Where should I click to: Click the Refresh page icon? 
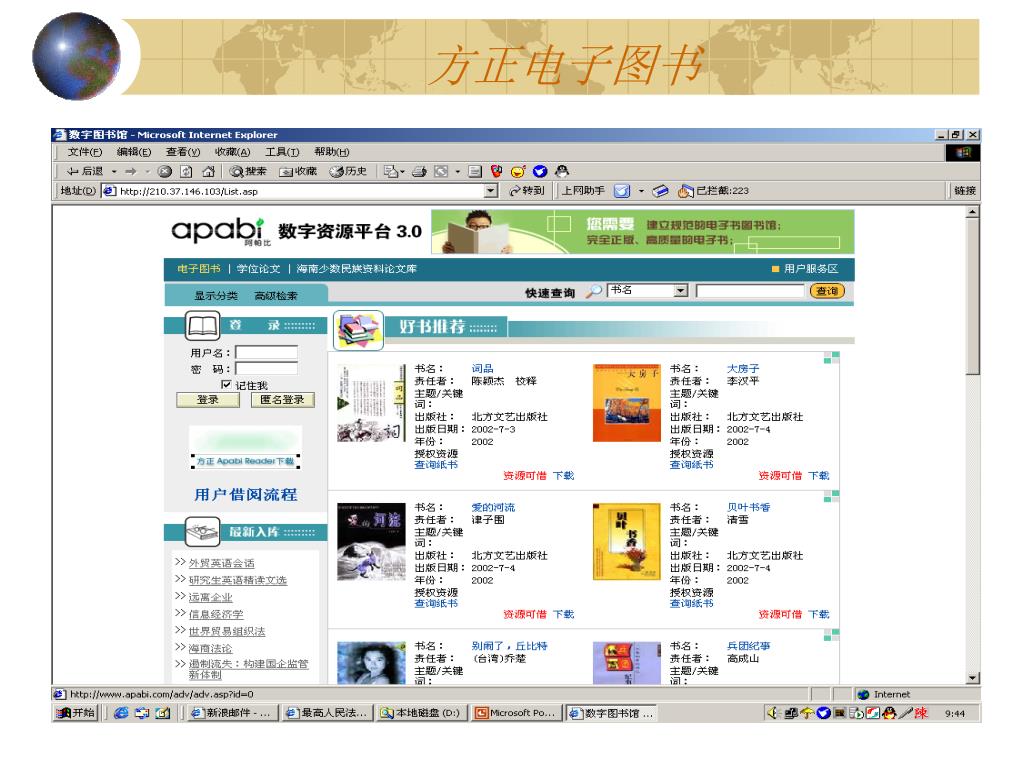pyautogui.click(x=186, y=171)
